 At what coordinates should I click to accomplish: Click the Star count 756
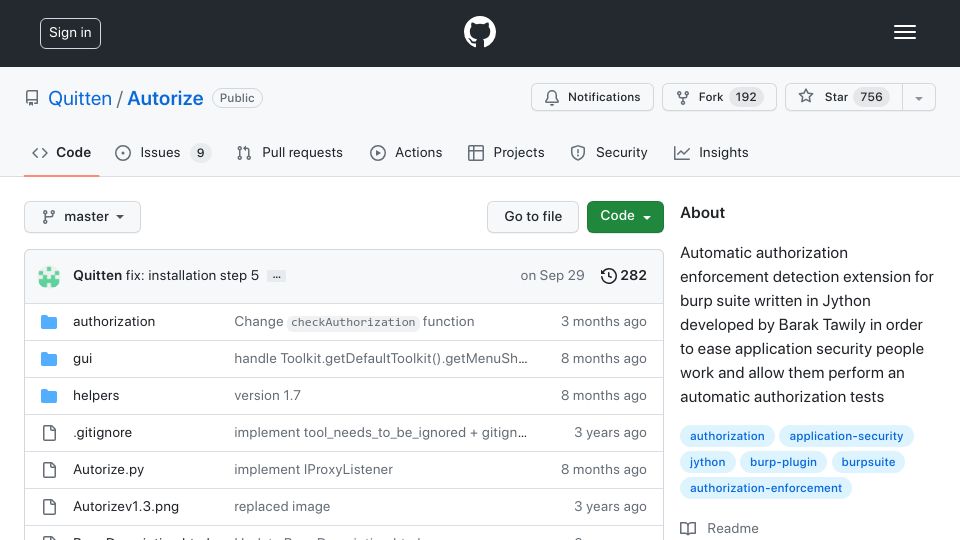(x=871, y=97)
